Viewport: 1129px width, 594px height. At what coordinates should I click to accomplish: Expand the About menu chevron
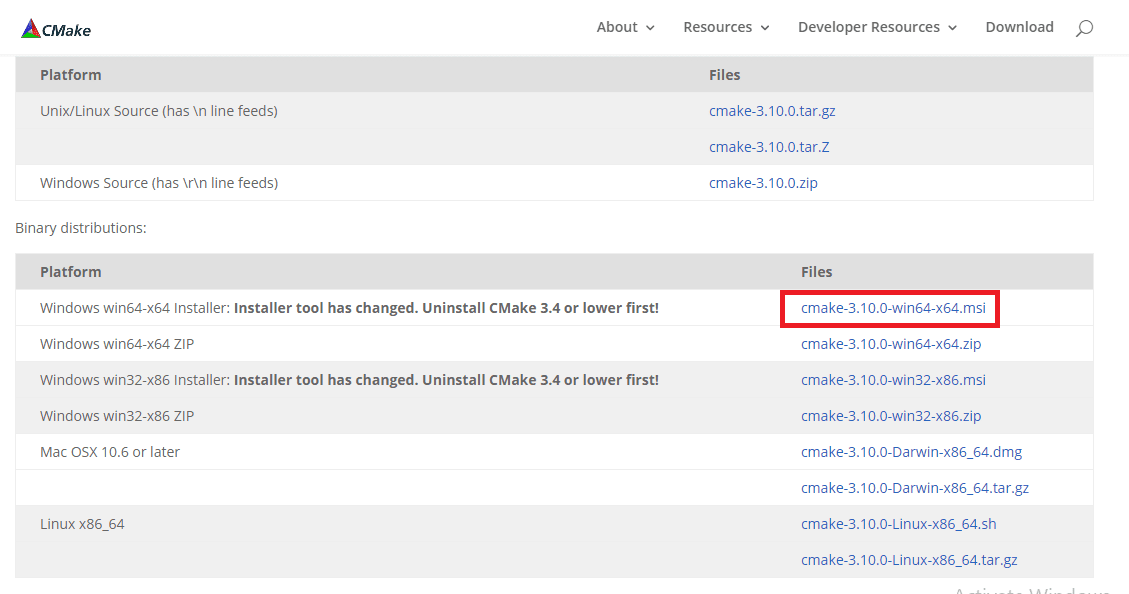pos(650,28)
